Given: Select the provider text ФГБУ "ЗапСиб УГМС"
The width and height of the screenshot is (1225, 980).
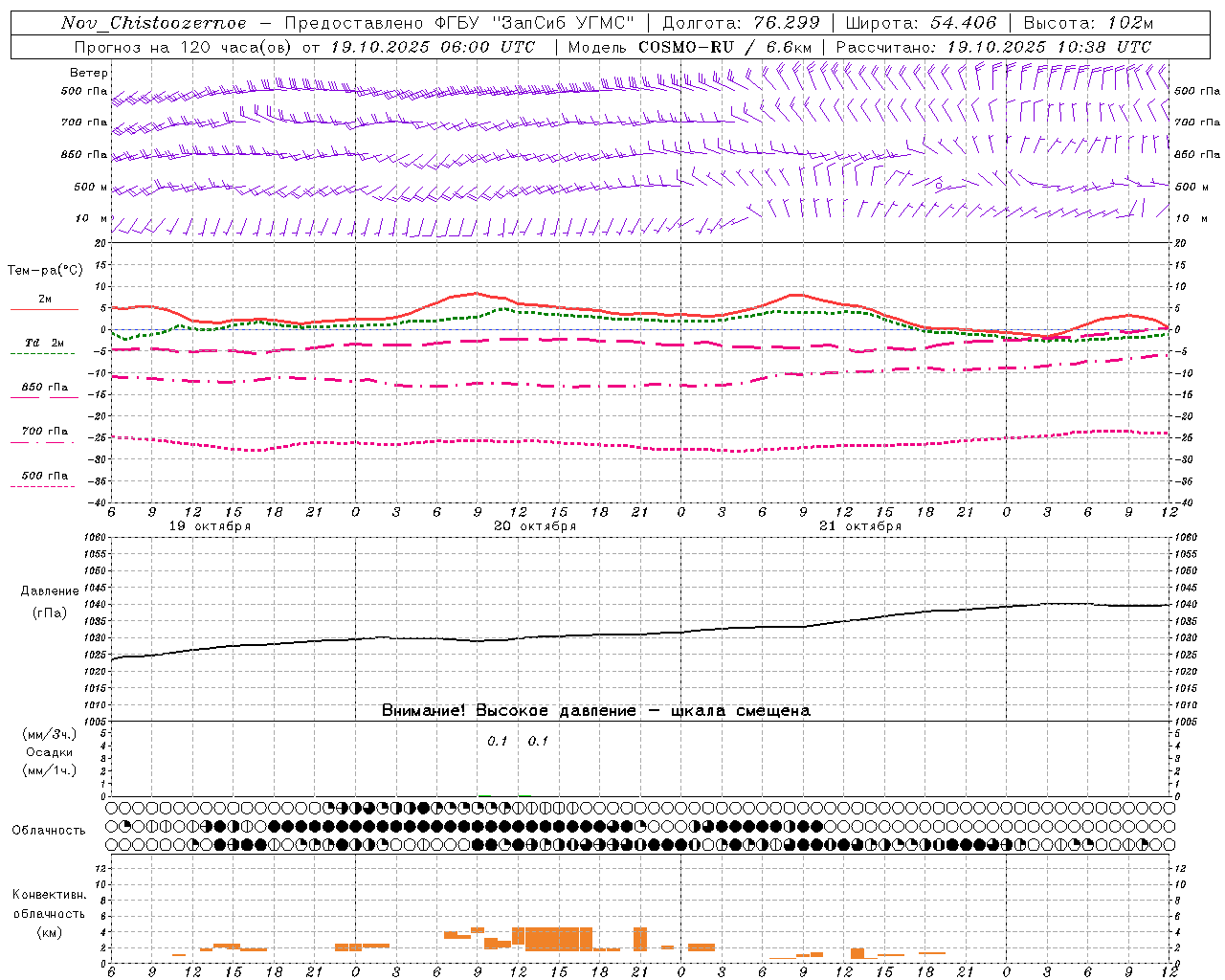Looking at the screenshot, I should (536, 23).
